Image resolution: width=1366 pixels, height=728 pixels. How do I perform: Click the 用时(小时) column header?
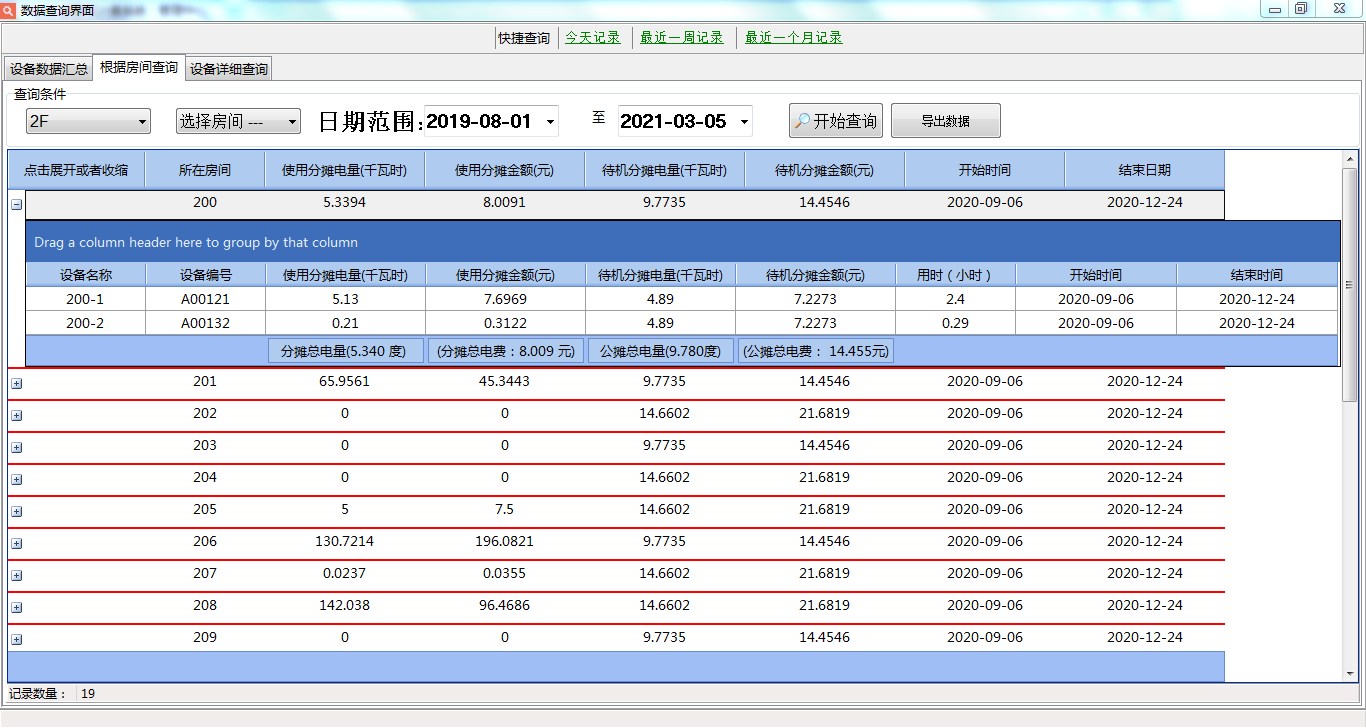click(955, 275)
